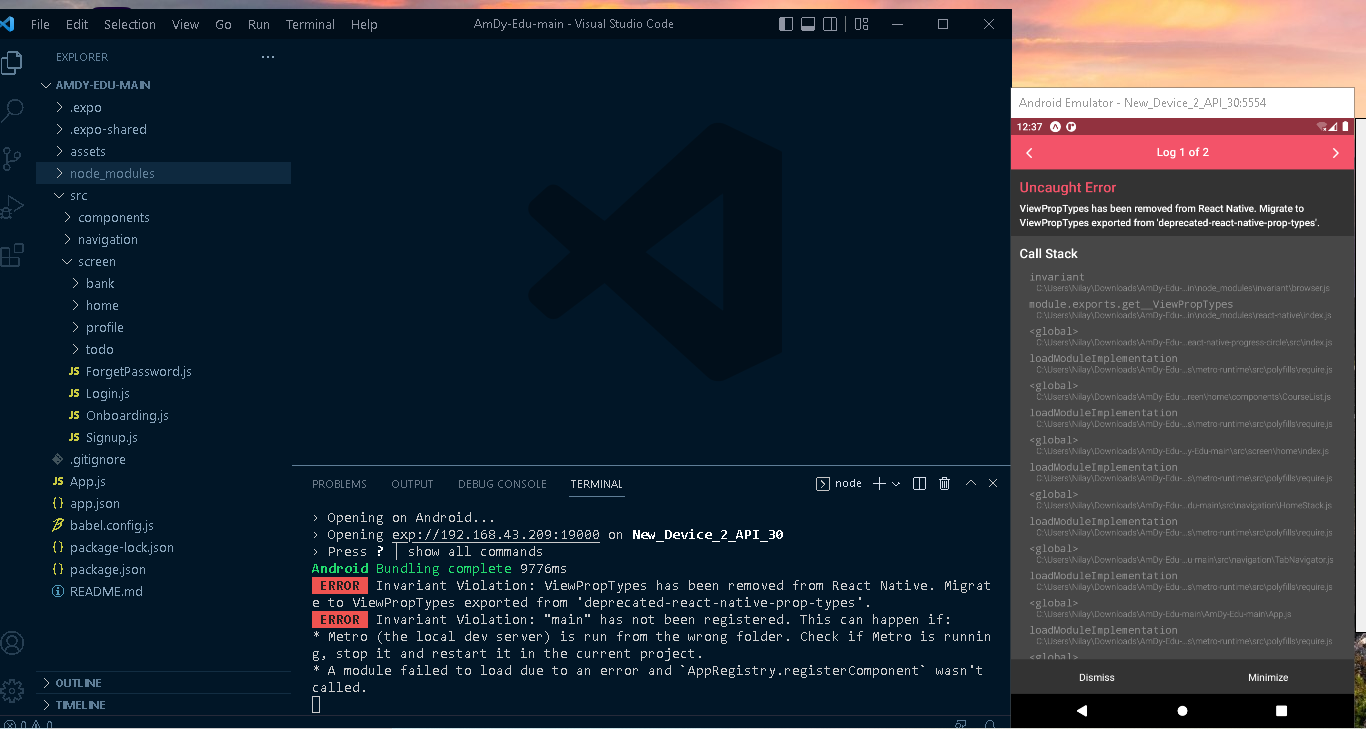Switch to the OUTPUT tab

(412, 484)
